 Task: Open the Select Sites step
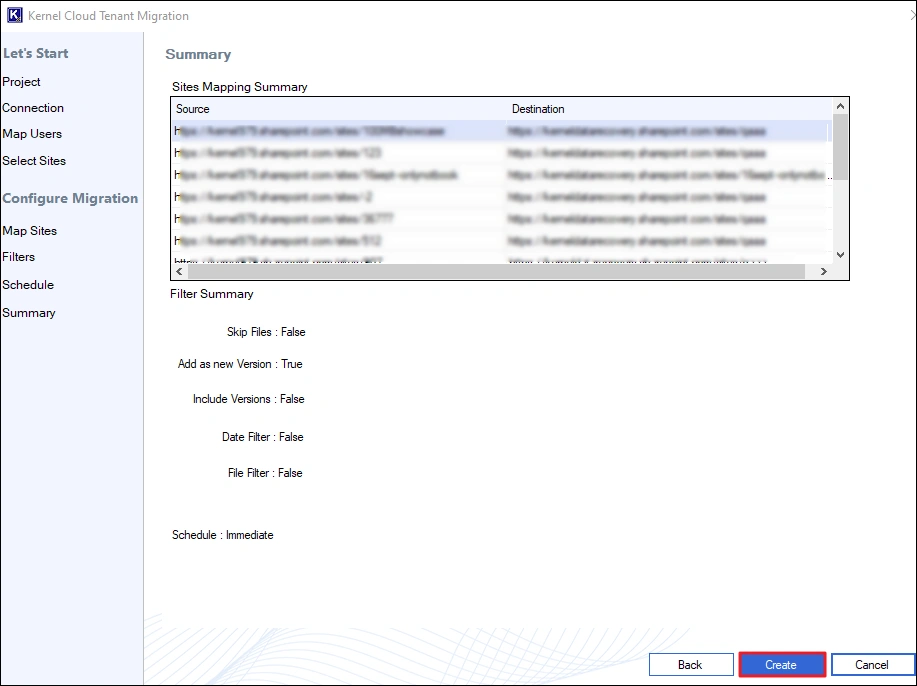[34, 161]
